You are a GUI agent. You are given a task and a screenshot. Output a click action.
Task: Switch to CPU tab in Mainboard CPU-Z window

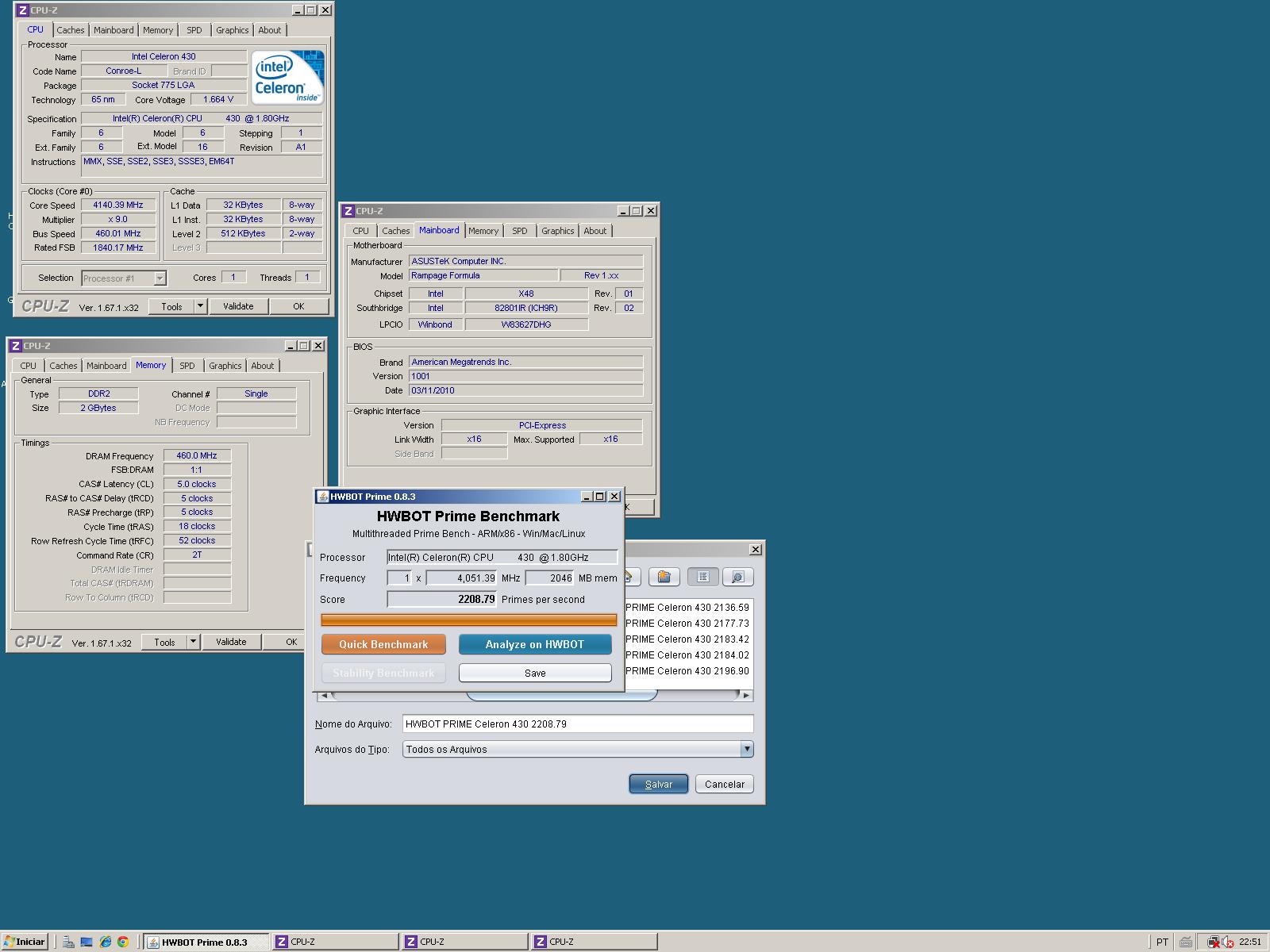(x=361, y=231)
